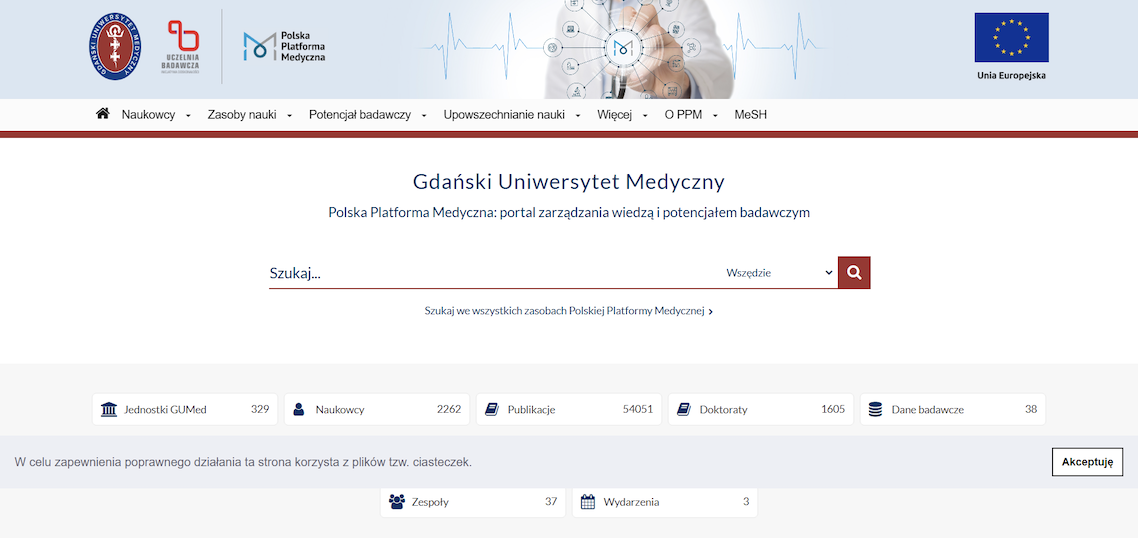
Task: Go to the home page icon
Action: click(102, 113)
